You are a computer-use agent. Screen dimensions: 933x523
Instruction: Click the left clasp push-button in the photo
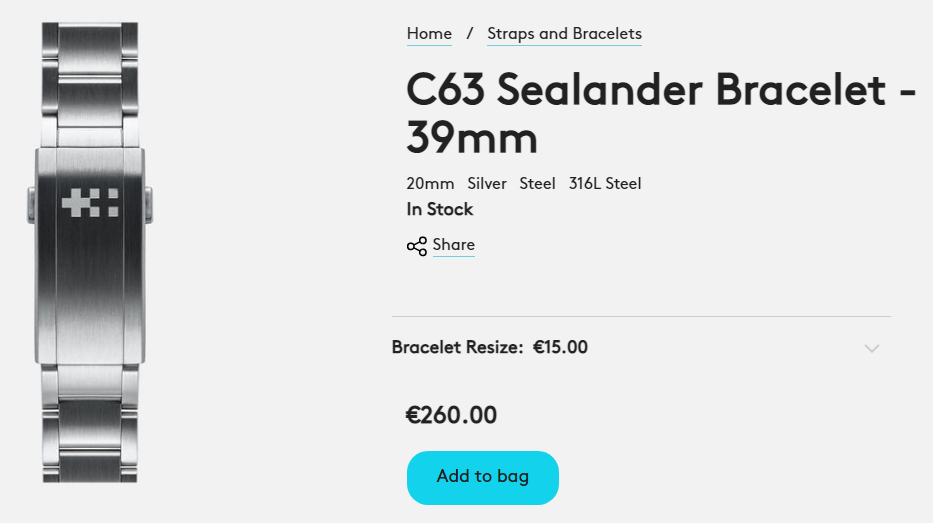coord(31,205)
